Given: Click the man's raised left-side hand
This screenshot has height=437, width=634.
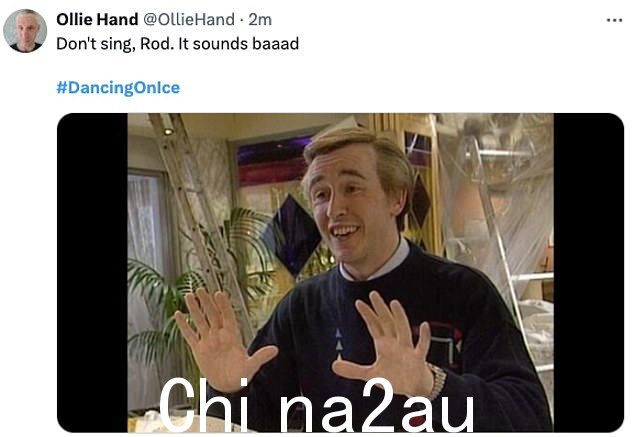Looking at the screenshot, I should (x=222, y=340).
